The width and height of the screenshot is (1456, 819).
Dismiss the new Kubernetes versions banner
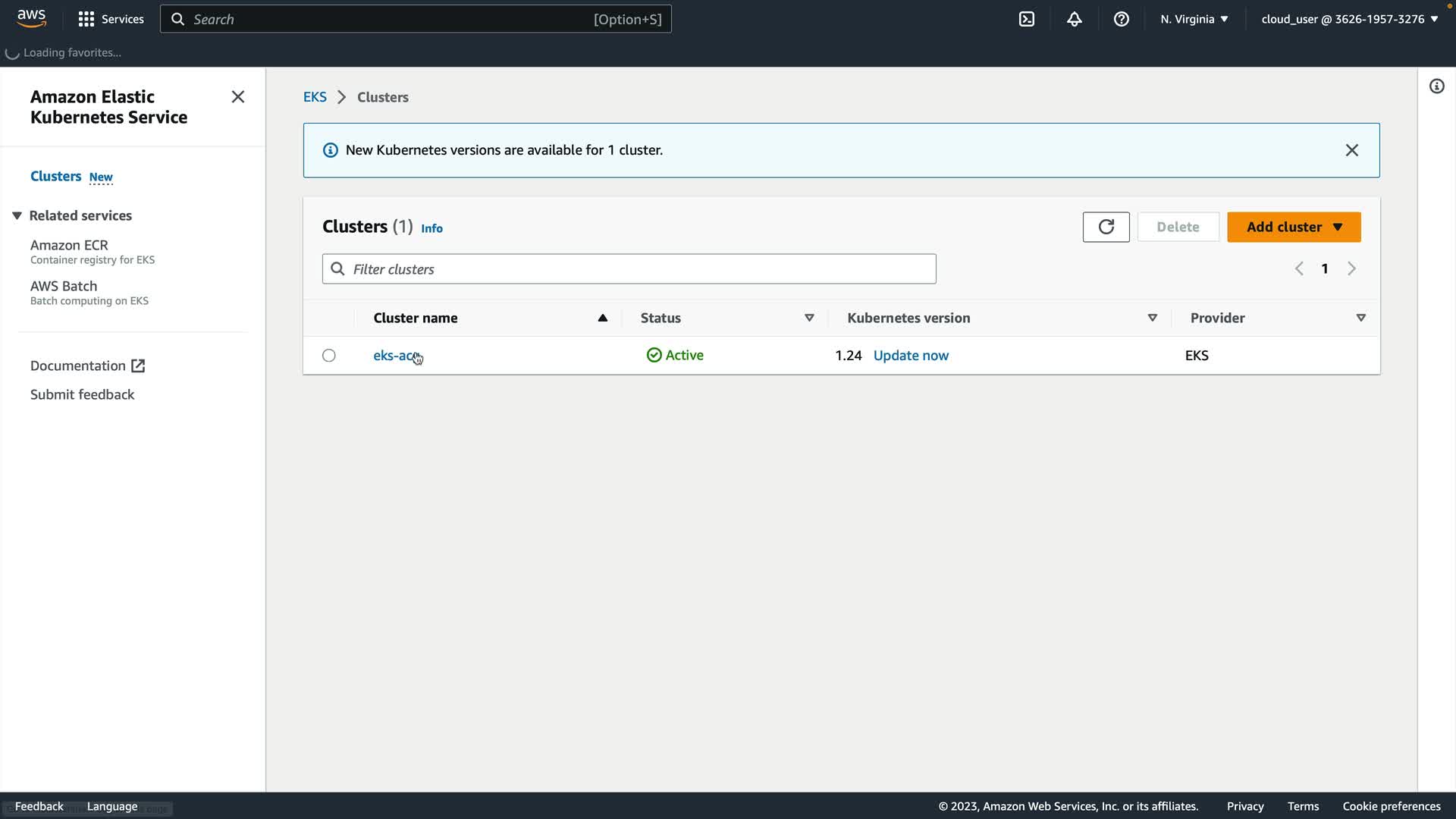[x=1351, y=150]
